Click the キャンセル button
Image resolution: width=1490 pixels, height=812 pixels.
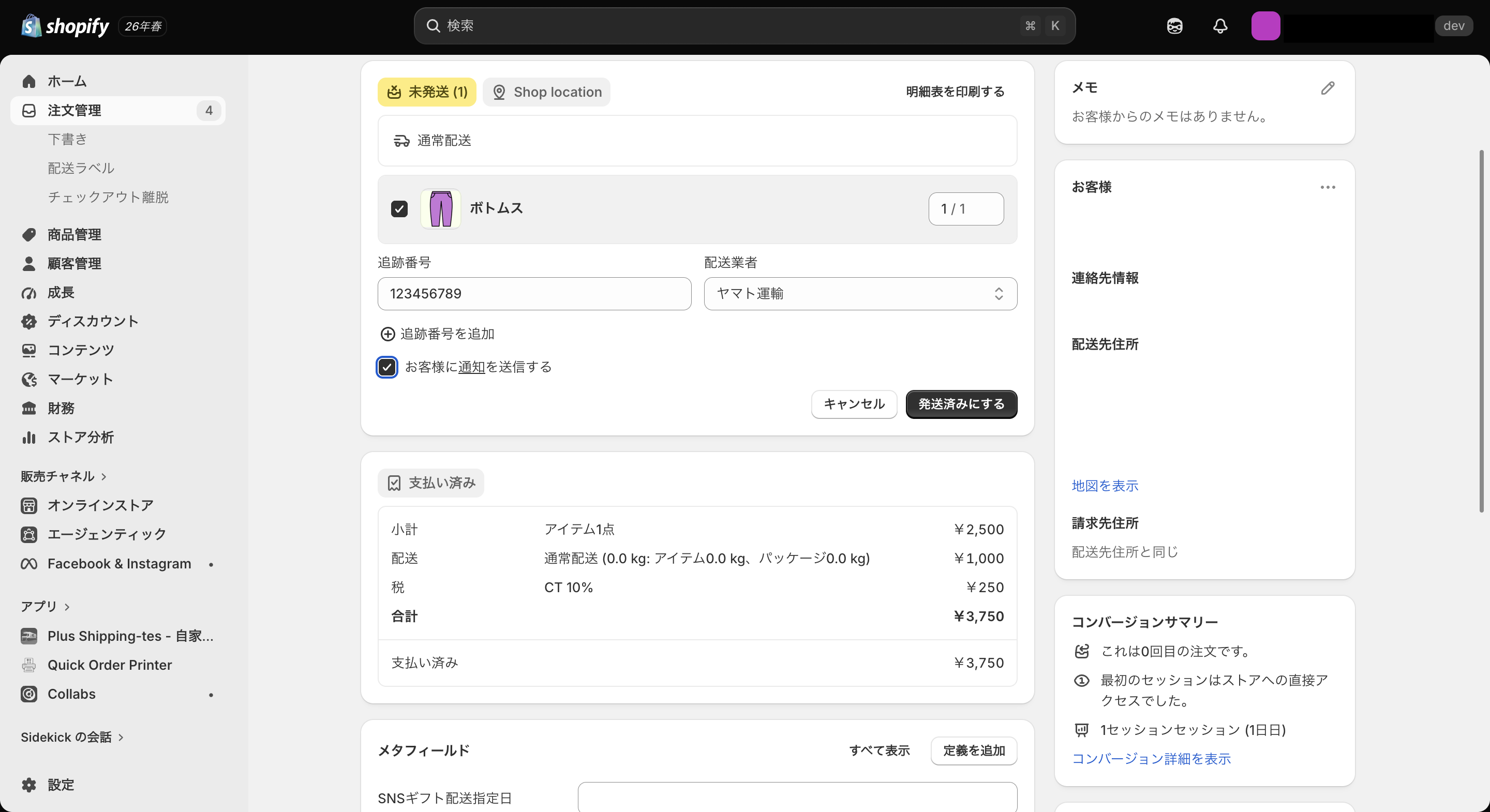pos(854,404)
